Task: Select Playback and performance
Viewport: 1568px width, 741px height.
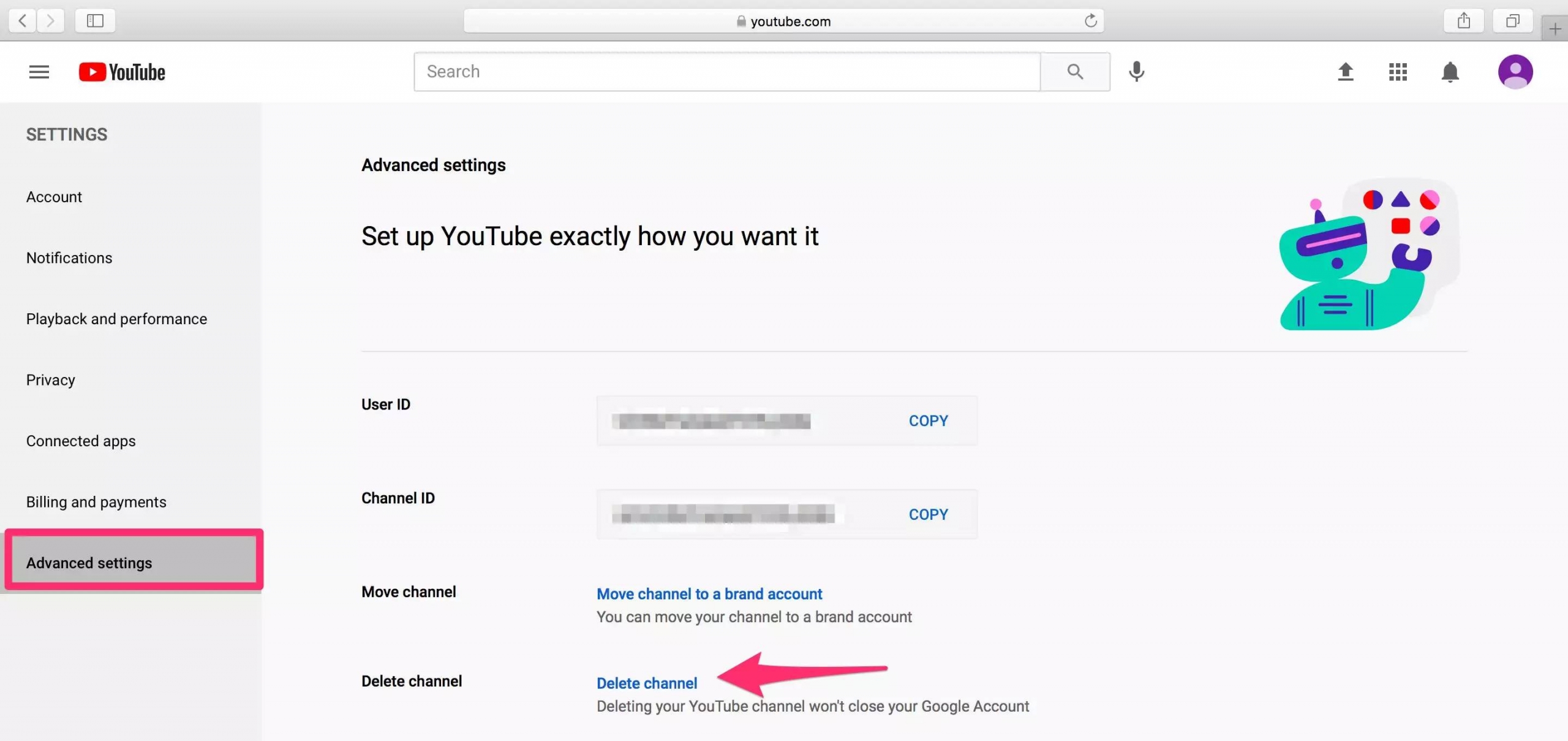Action: (x=116, y=319)
